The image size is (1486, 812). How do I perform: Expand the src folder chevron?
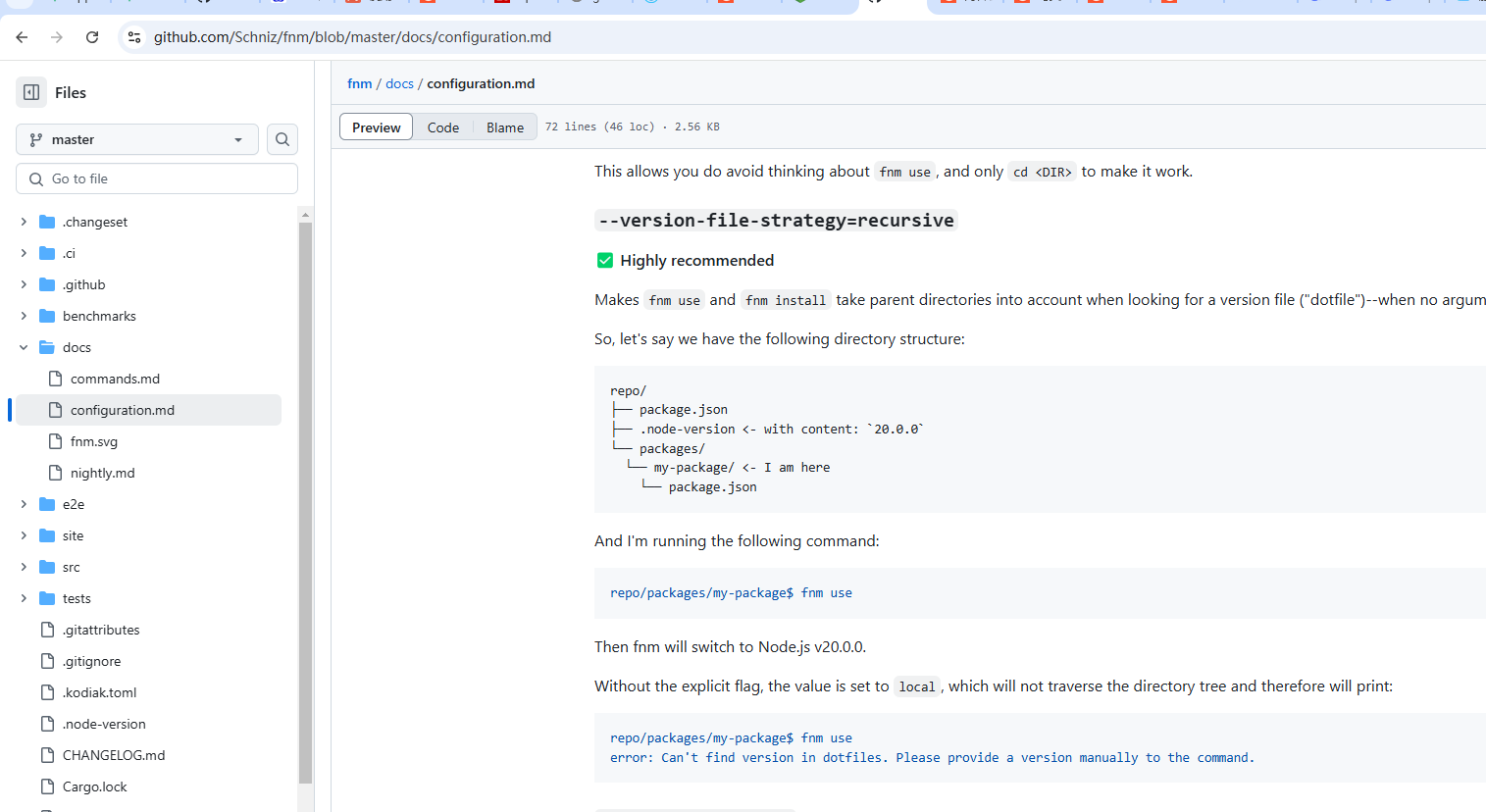coord(24,567)
